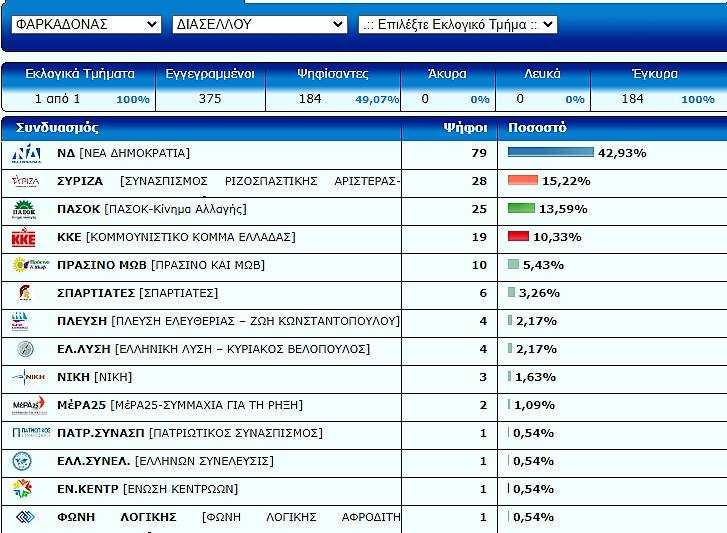Click the ΣΥΡΙΖΑ party logo

25,181
